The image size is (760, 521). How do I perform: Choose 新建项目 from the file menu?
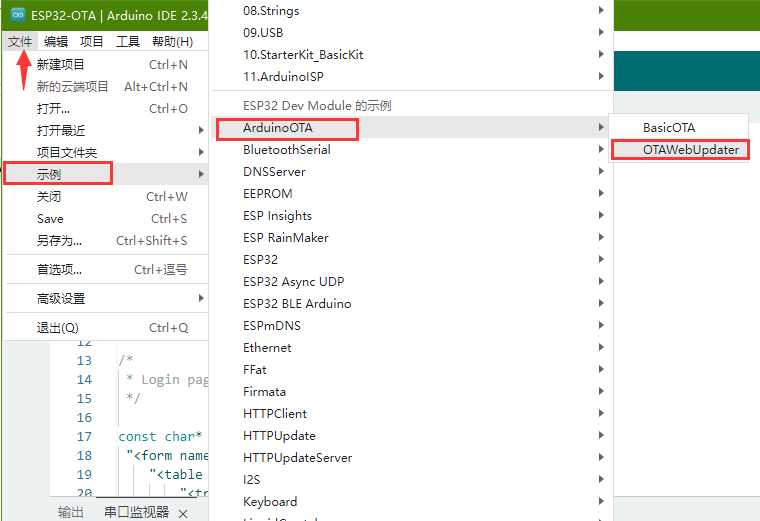106,64
